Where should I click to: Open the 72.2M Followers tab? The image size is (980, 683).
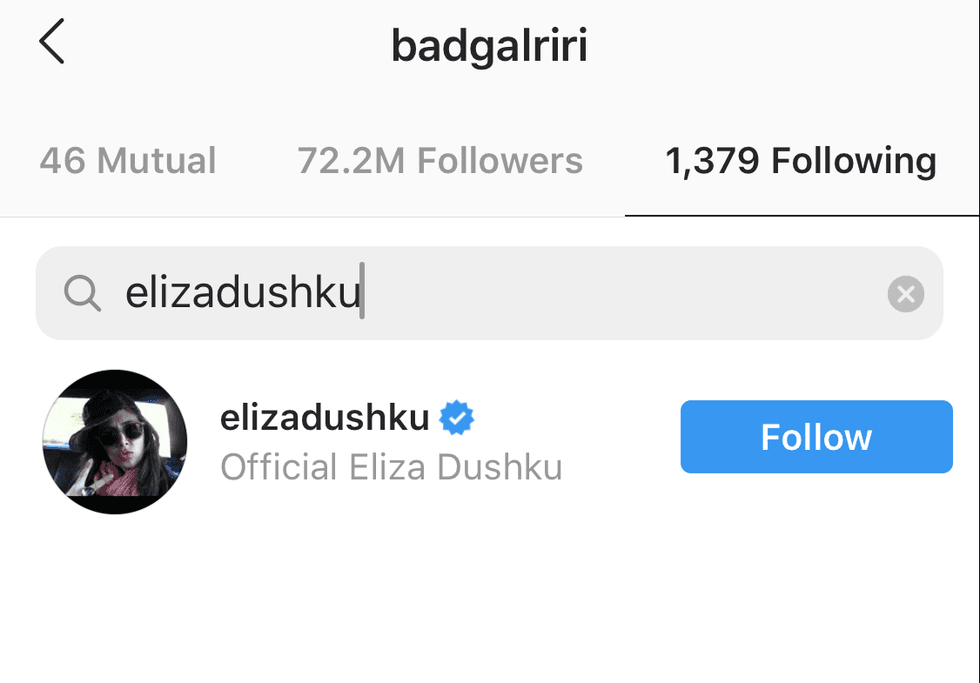click(x=440, y=161)
